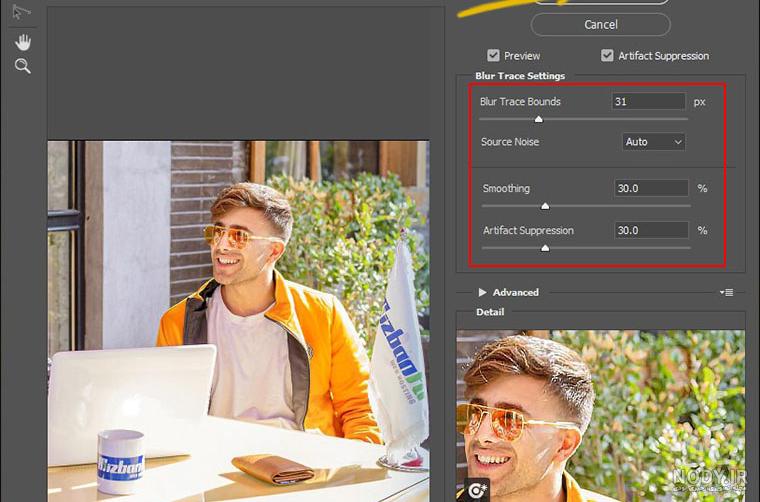This screenshot has width=760, height=502.
Task: Click the Detail loupe preview image
Action: click(601, 416)
